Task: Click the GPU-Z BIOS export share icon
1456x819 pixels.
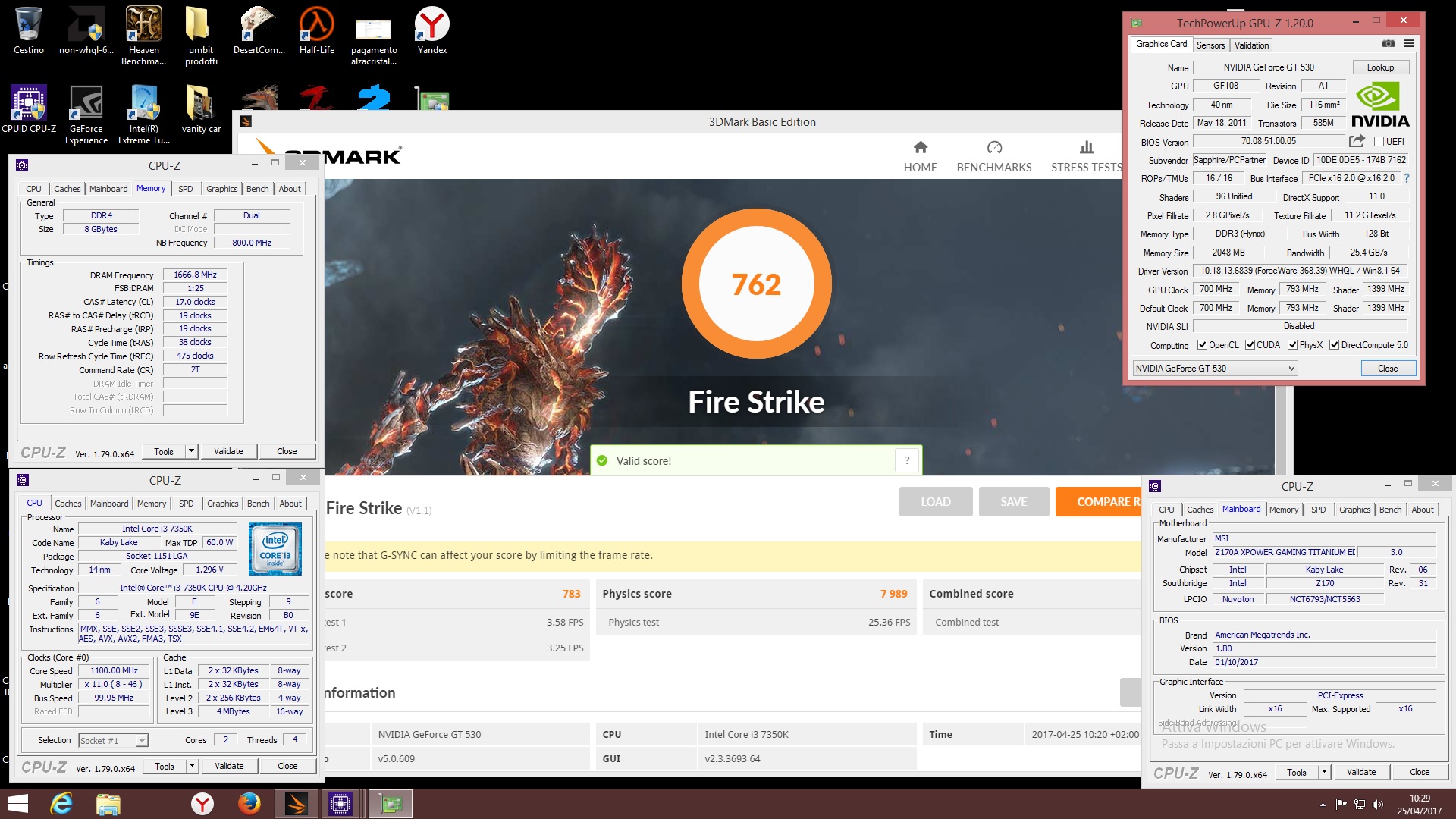Action: coord(1357,141)
